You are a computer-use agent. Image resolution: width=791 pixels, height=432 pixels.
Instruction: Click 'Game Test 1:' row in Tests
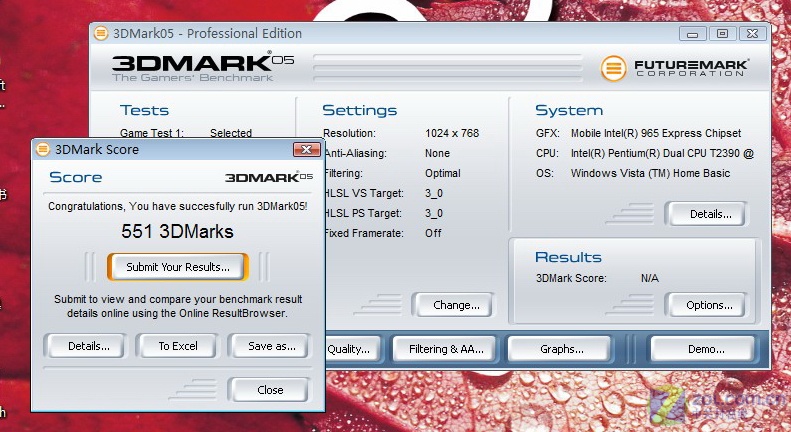tap(186, 133)
